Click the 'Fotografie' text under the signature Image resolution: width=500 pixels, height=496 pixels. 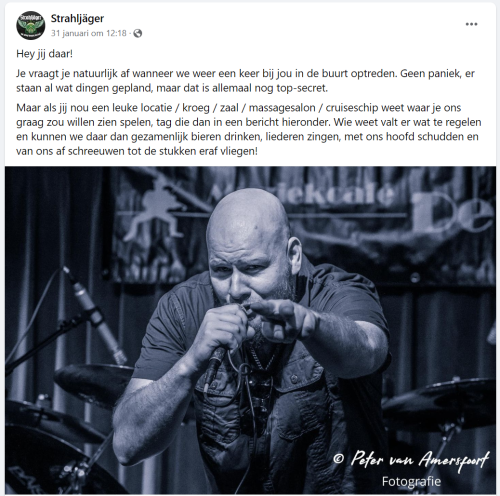coord(411,481)
